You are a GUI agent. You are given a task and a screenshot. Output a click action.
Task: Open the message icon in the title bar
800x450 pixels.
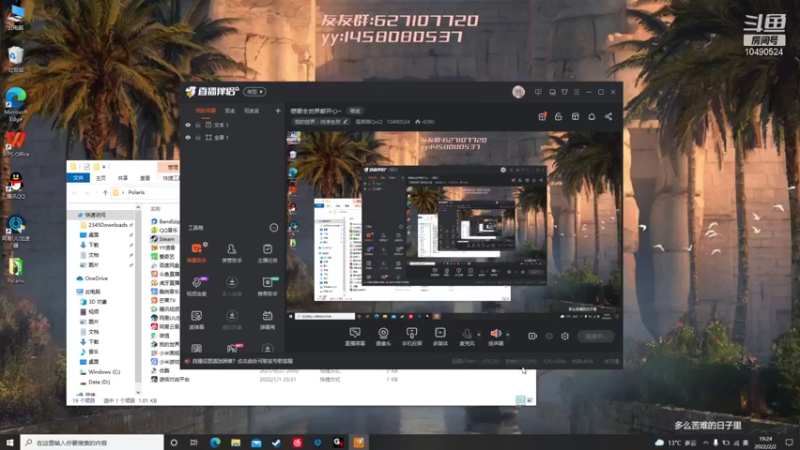(x=538, y=92)
